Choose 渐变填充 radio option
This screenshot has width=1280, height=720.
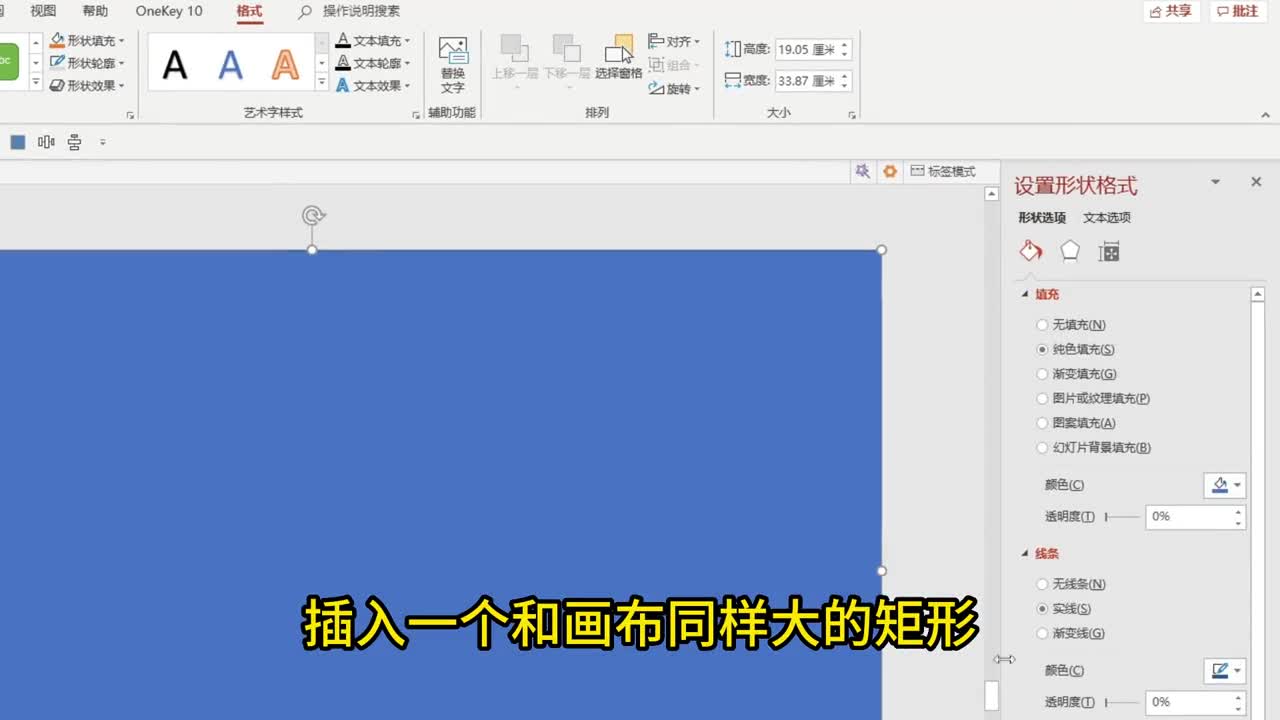pyautogui.click(x=1043, y=374)
